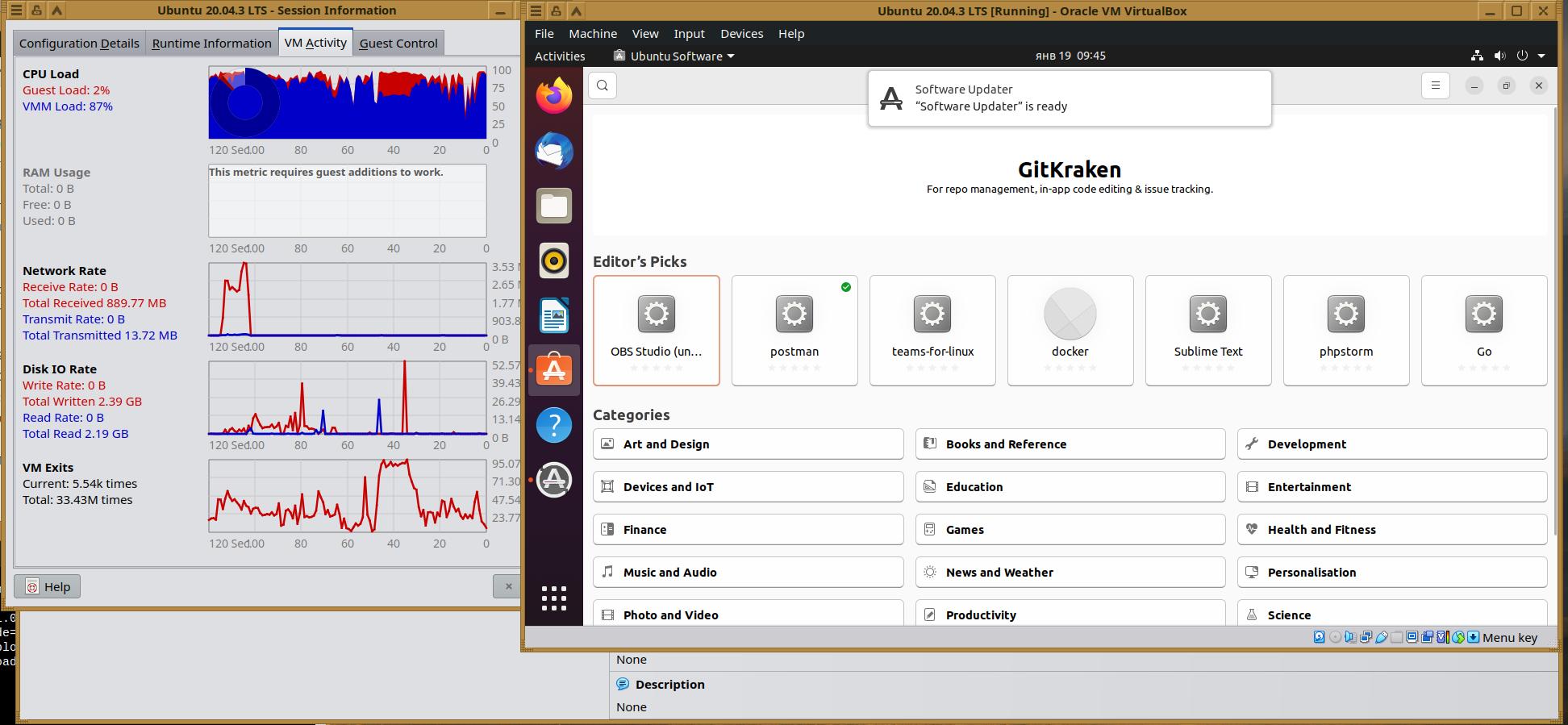
Task: Browse the Health and Fitness category
Action: tap(1392, 529)
